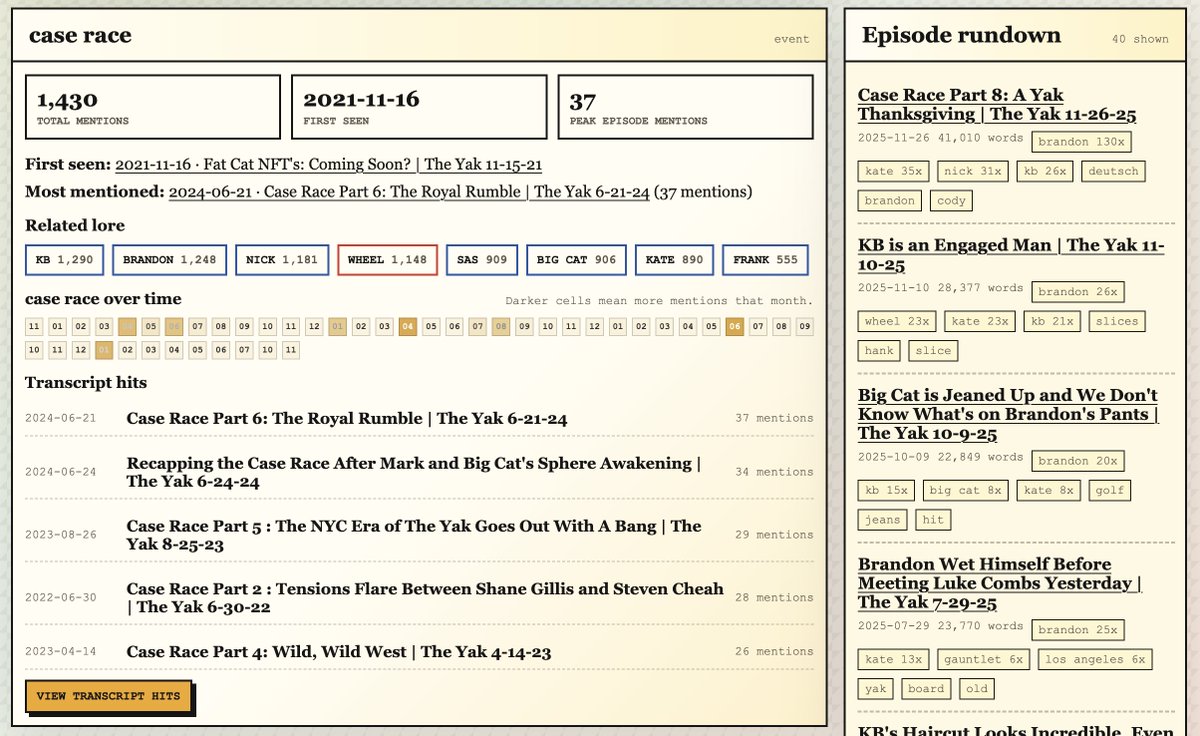Click the kate 23x tag
This screenshot has width=1200, height=736.
(979, 321)
